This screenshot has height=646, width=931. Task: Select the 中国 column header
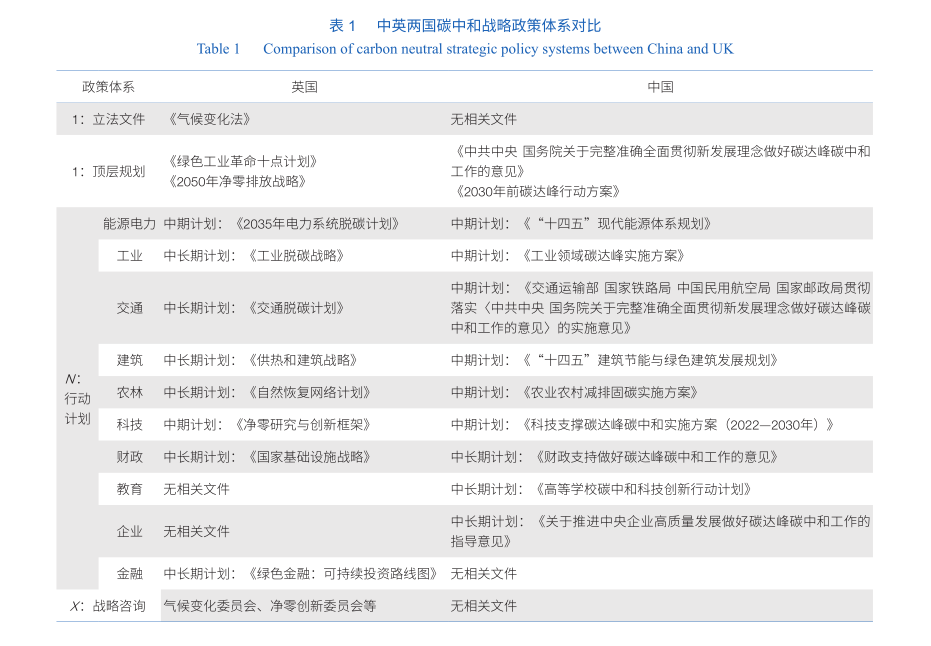[x=660, y=87]
